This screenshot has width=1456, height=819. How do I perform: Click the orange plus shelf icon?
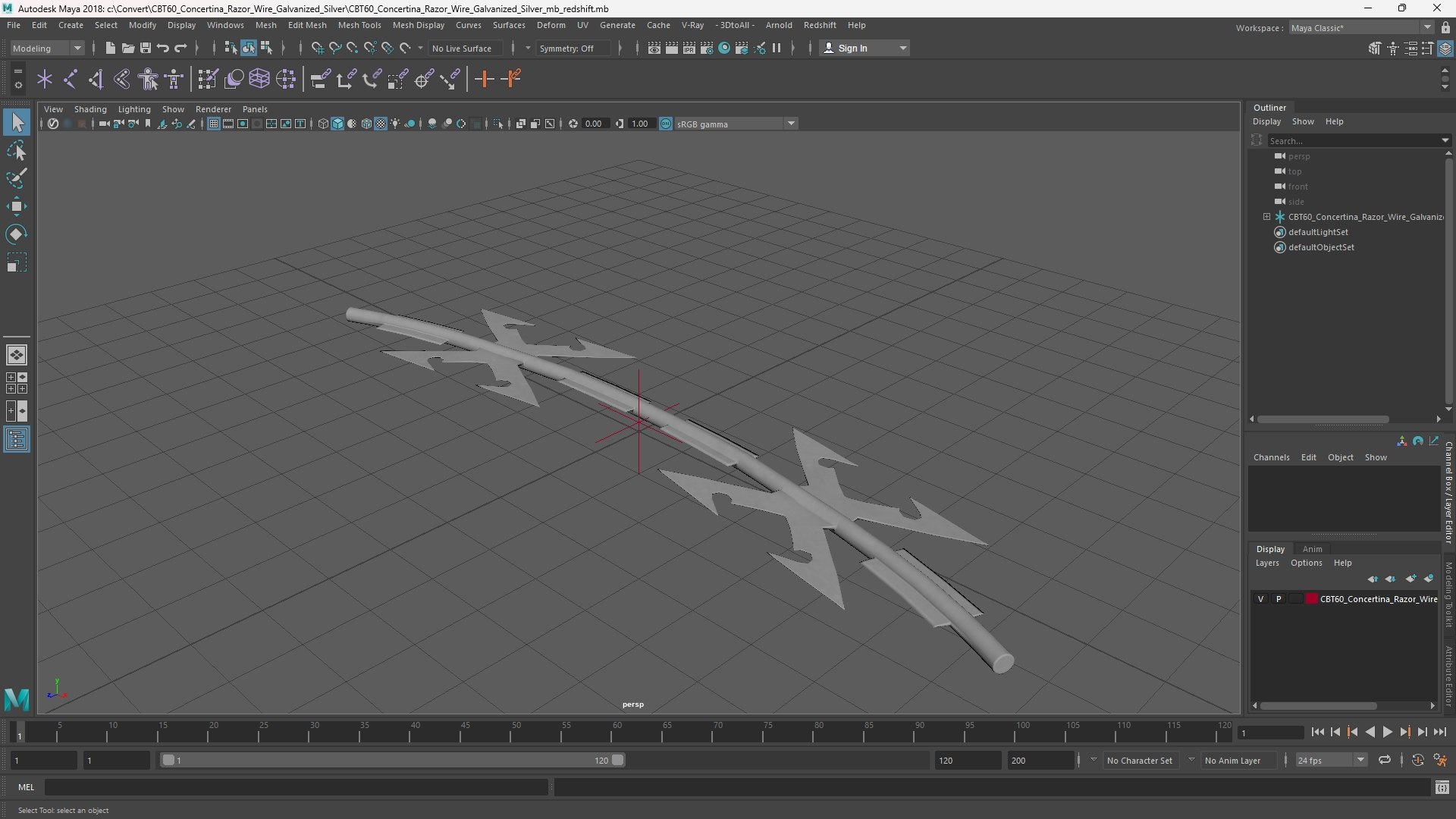pyautogui.click(x=484, y=79)
